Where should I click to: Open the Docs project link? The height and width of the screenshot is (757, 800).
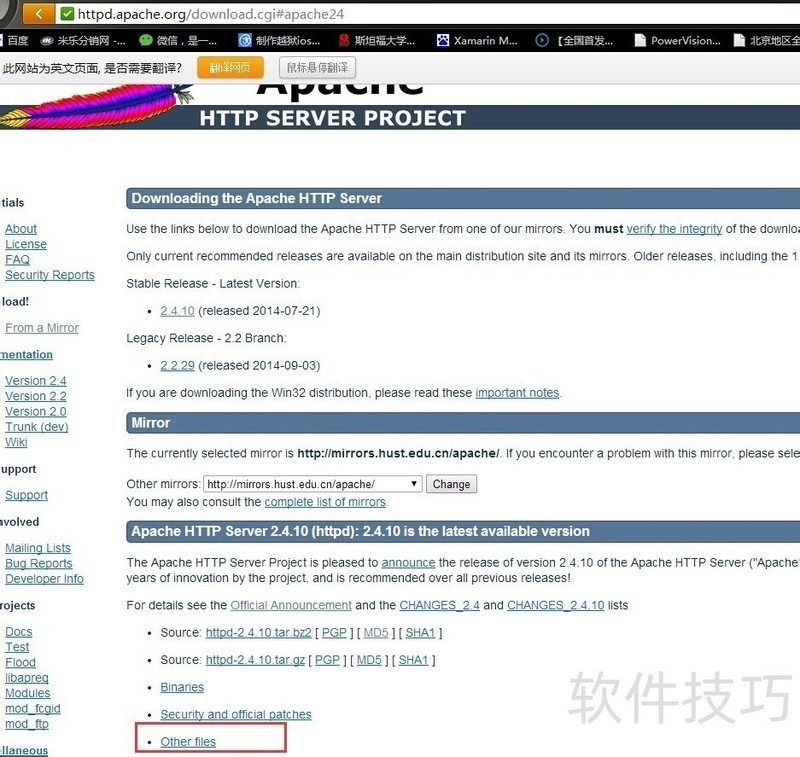(18, 632)
